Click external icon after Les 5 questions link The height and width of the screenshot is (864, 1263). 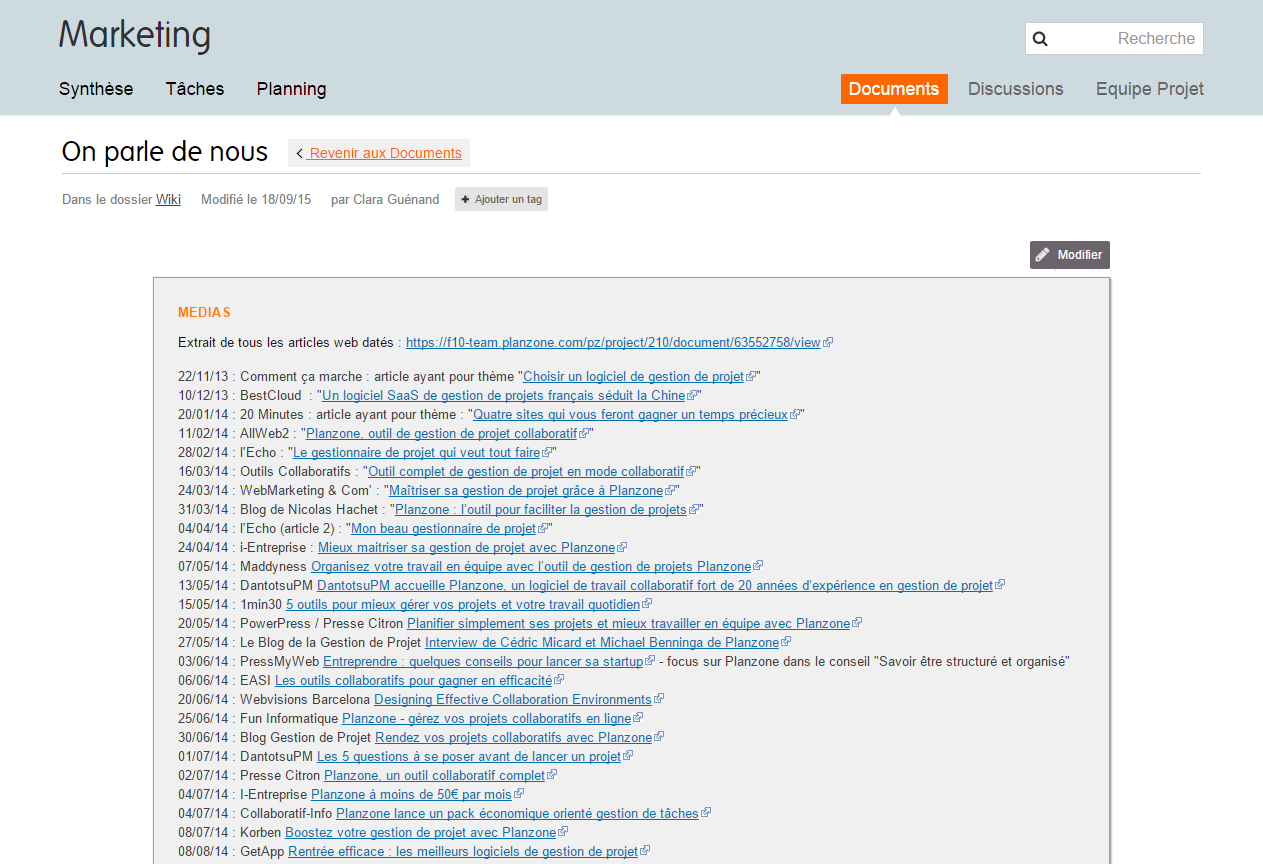[x=628, y=757]
